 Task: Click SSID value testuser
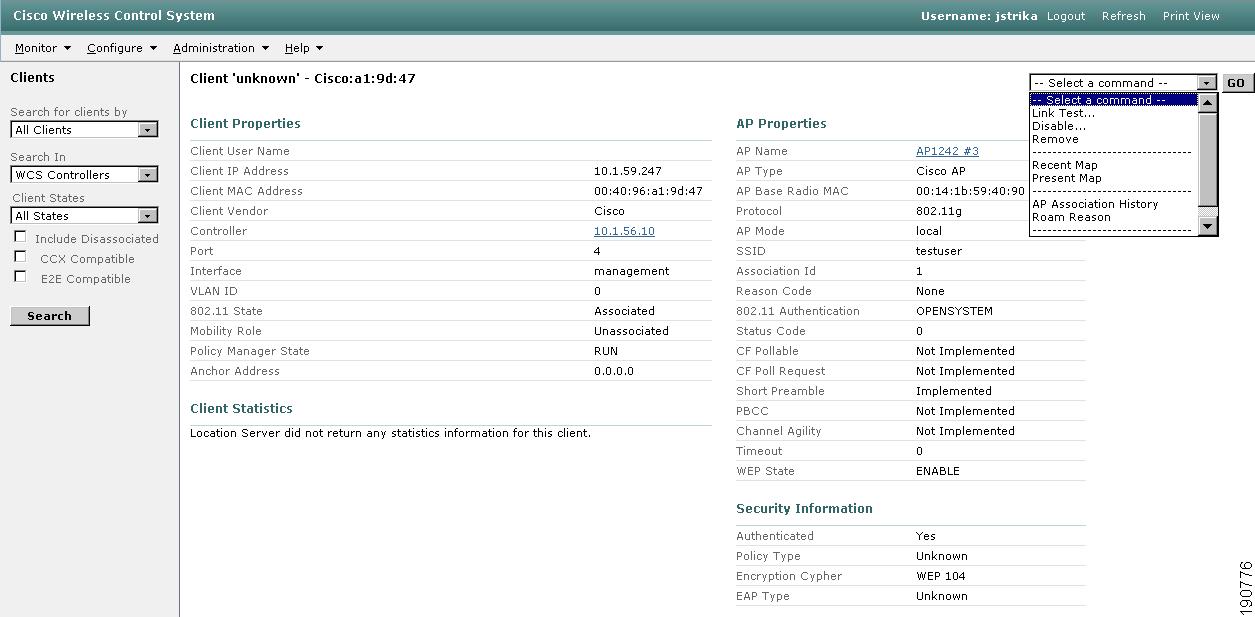[938, 251]
